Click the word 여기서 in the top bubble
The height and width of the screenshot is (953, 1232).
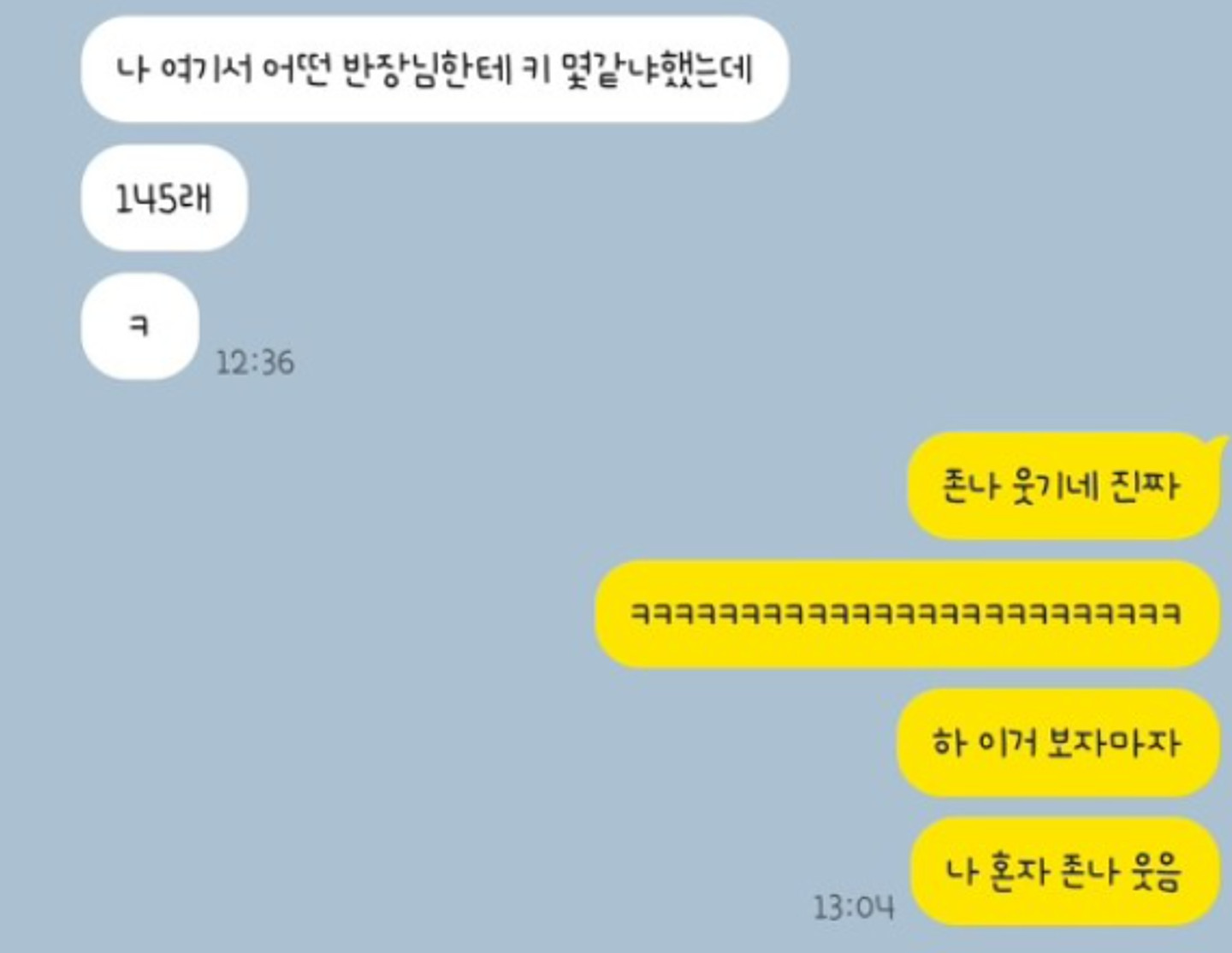(206, 70)
